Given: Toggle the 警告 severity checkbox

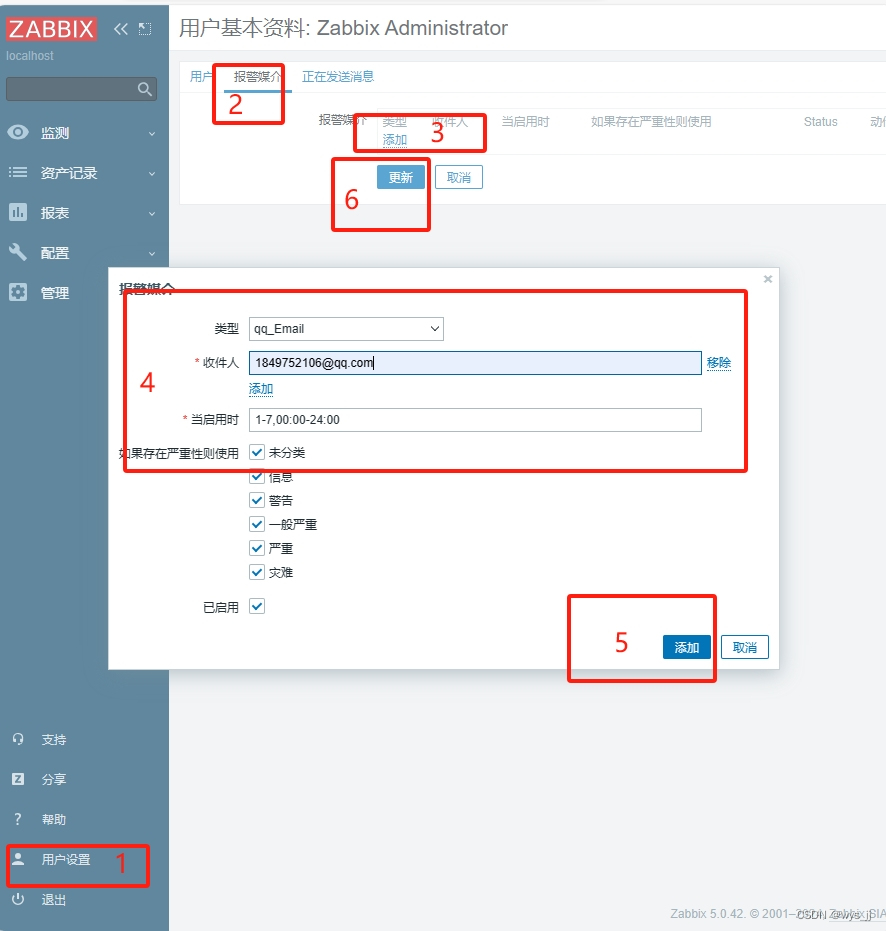Looking at the screenshot, I should pyautogui.click(x=257, y=500).
